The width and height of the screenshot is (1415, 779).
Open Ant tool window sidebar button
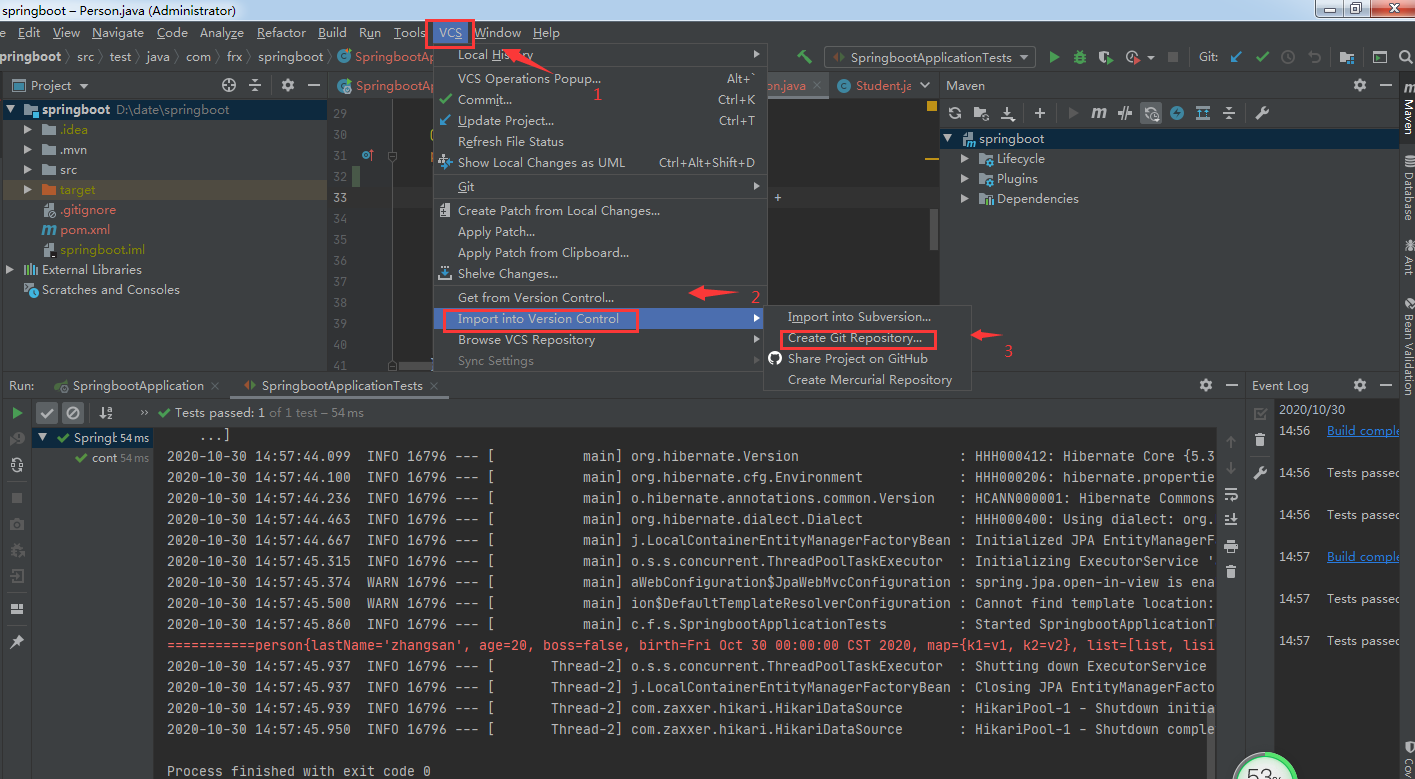pyautogui.click(x=1407, y=255)
